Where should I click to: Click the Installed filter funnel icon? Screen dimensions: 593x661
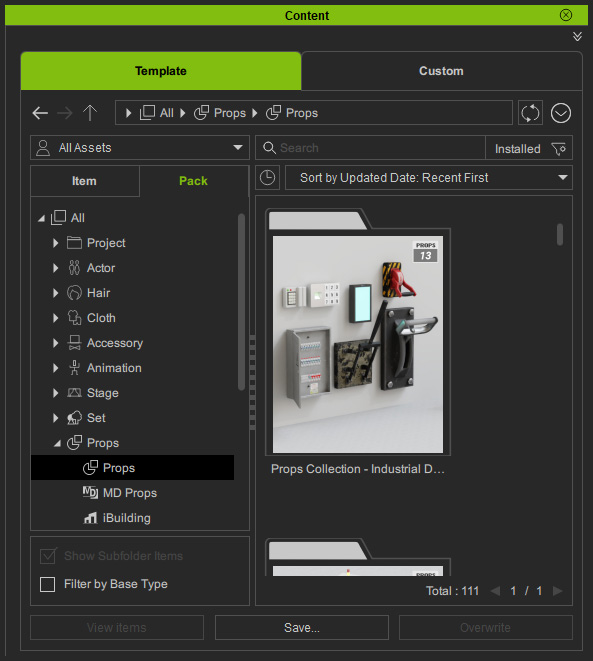[558, 148]
